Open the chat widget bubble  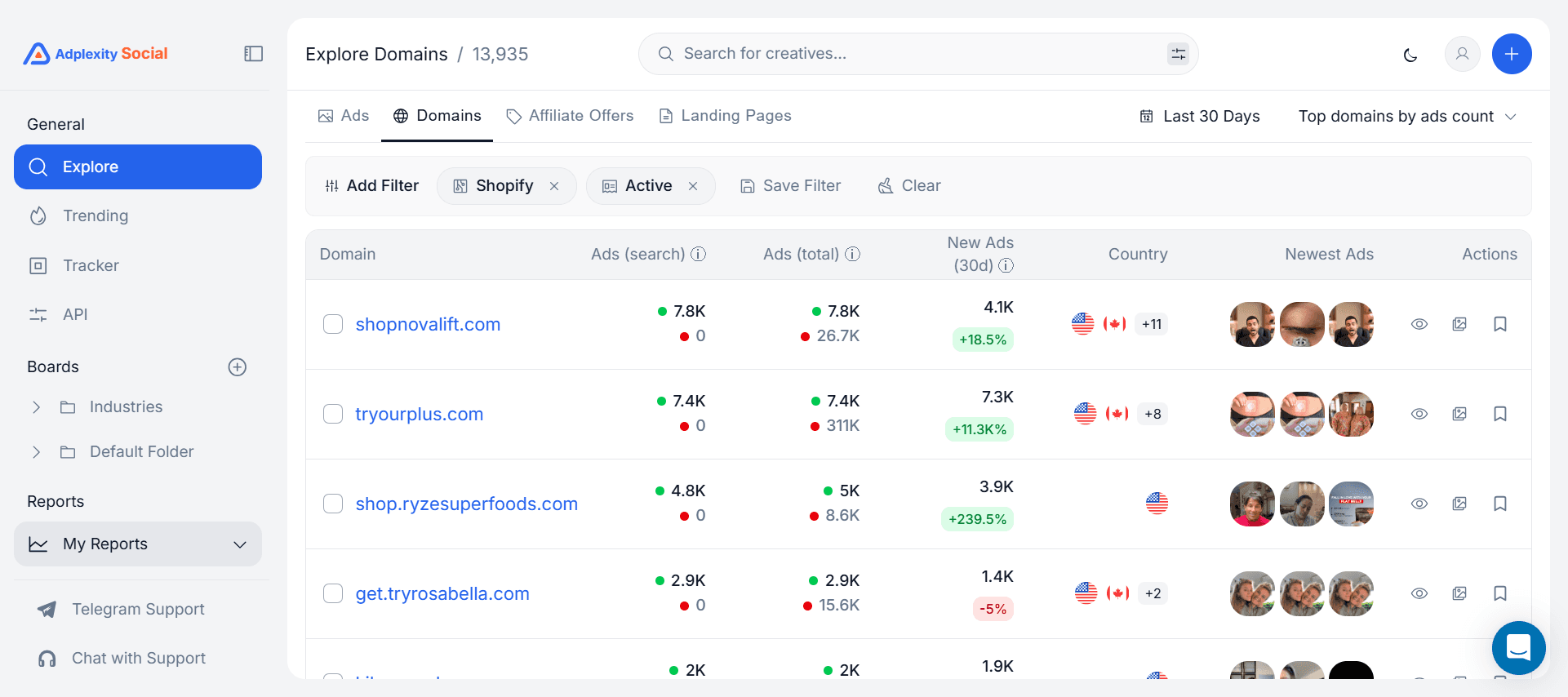pos(1518,648)
